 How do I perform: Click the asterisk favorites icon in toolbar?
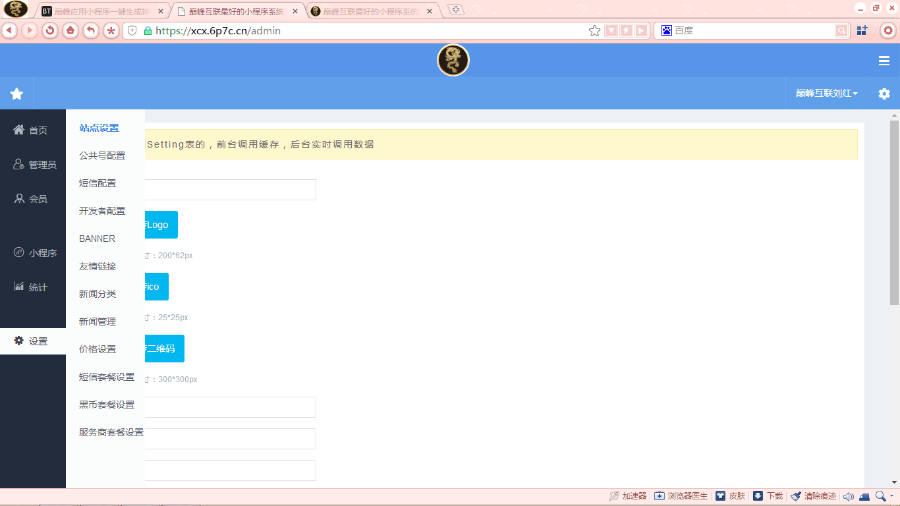pos(111,30)
